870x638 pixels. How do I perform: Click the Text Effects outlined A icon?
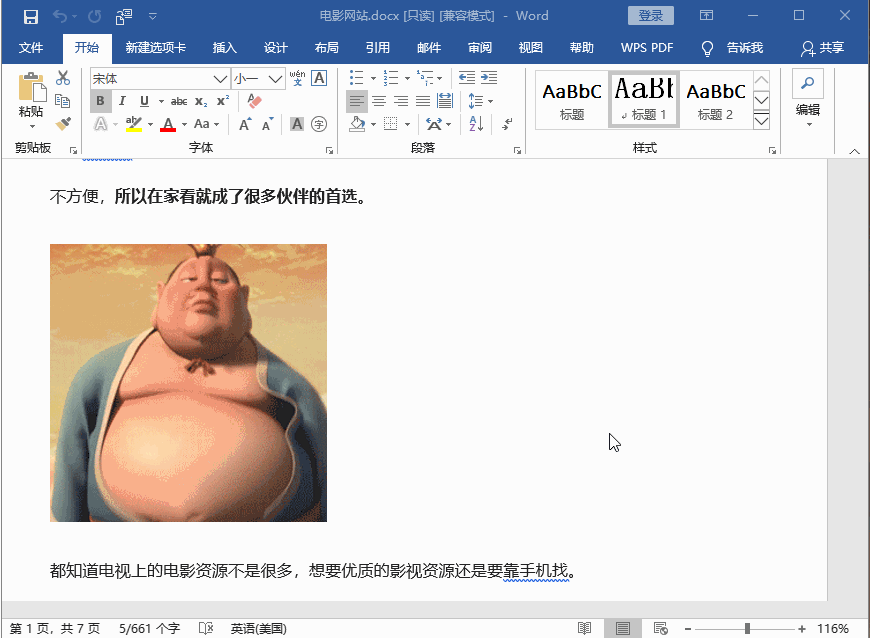coord(100,124)
